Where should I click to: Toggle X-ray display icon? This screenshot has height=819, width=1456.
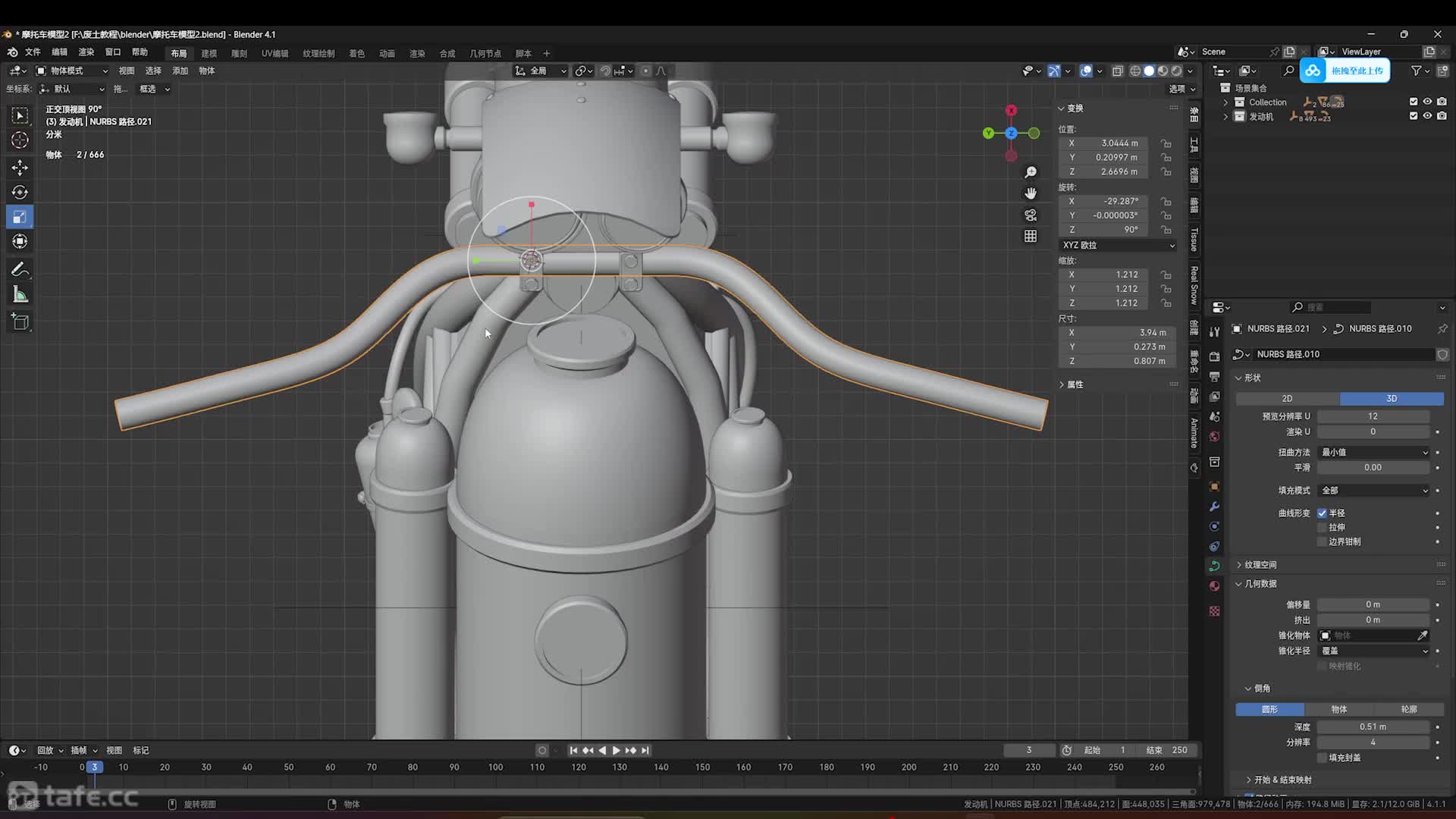click(x=1117, y=71)
